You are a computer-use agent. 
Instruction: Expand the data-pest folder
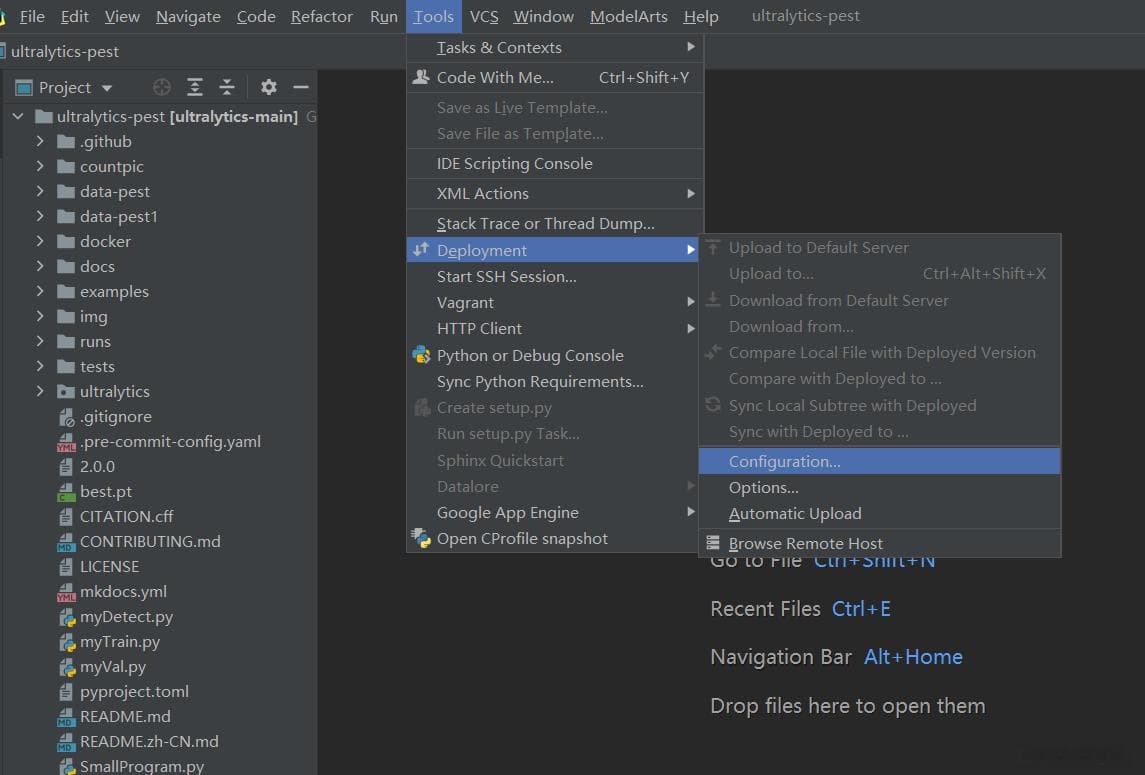40,191
